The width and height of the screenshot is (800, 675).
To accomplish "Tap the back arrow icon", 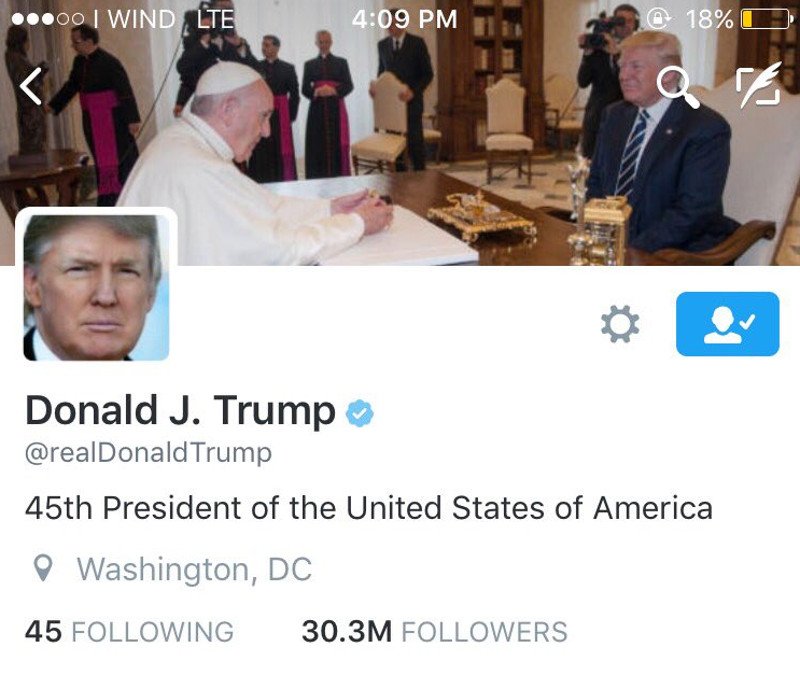I will tap(31, 87).
